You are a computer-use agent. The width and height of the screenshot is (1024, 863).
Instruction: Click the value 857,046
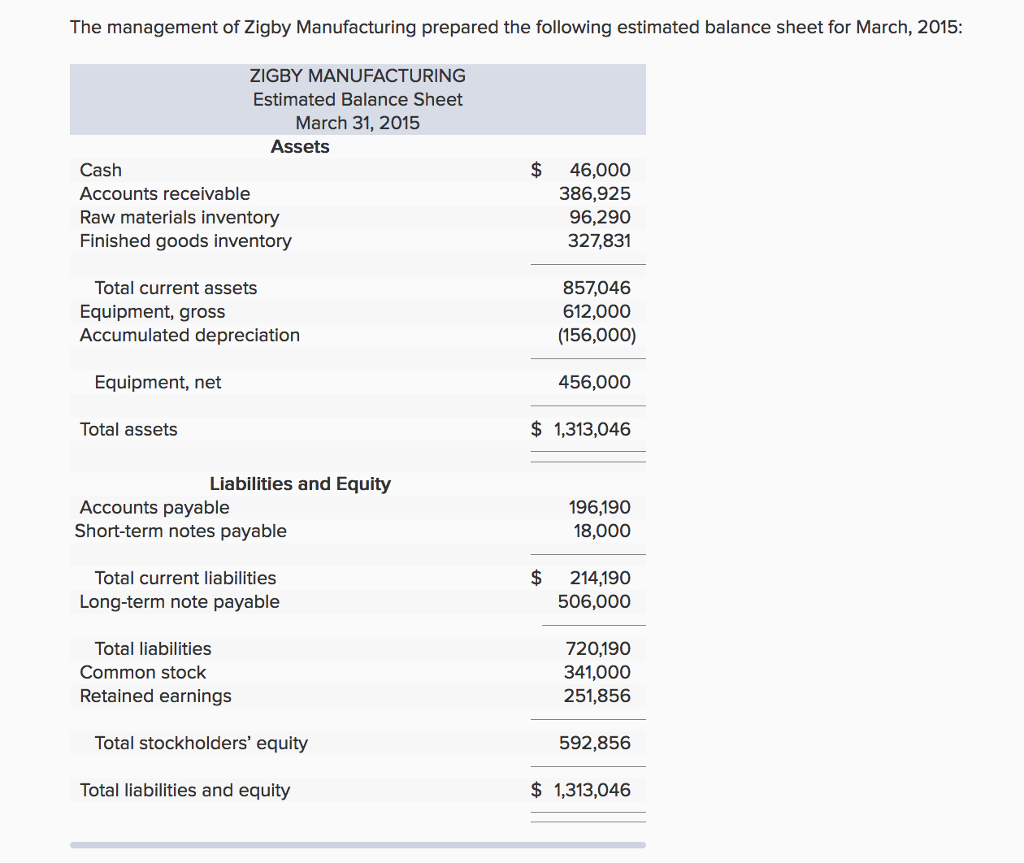click(597, 287)
